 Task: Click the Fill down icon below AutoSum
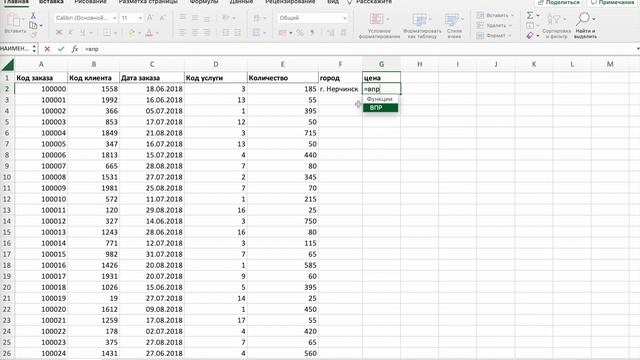coord(530,25)
